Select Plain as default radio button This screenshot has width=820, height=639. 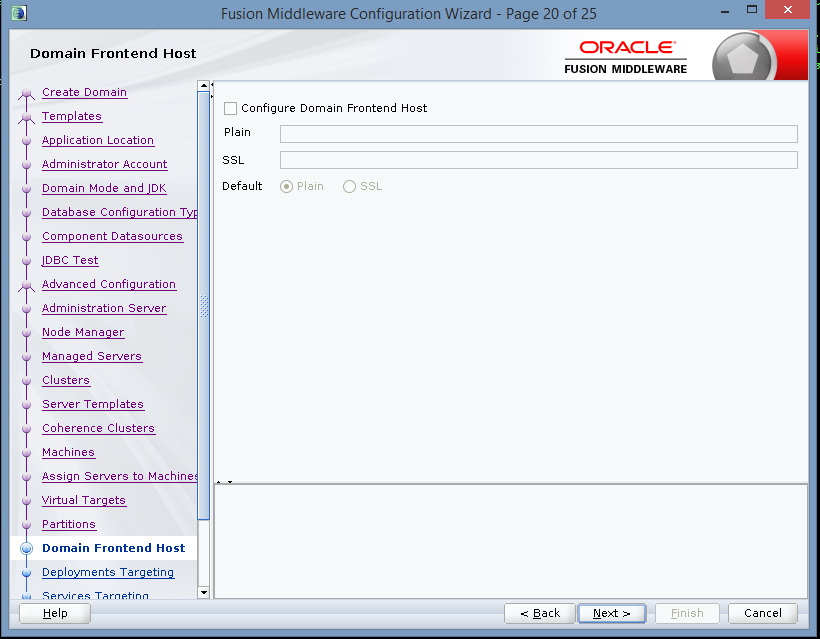tap(286, 187)
